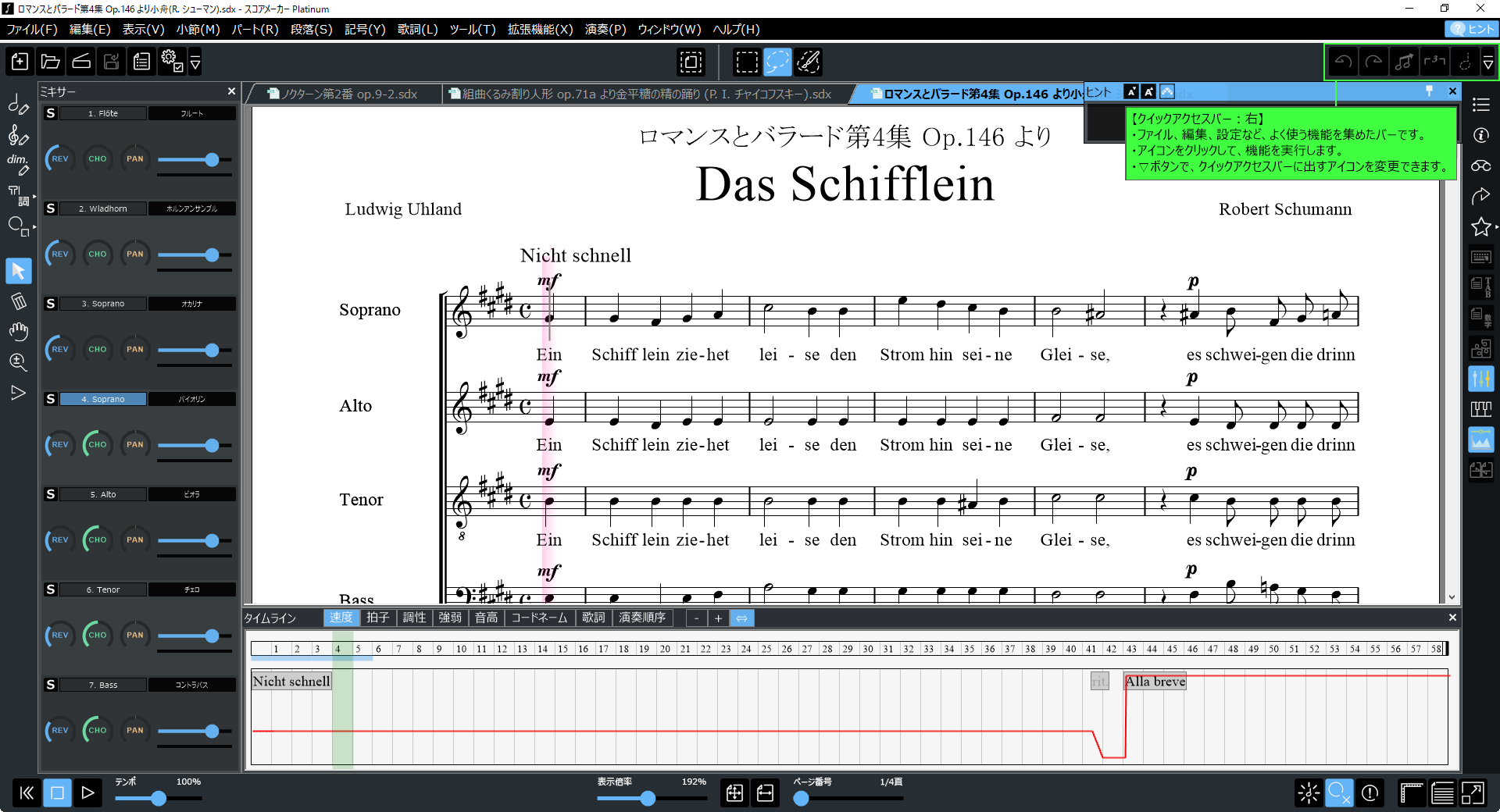Change the チェロ instrument selector
1500x812 pixels.
[x=192, y=589]
